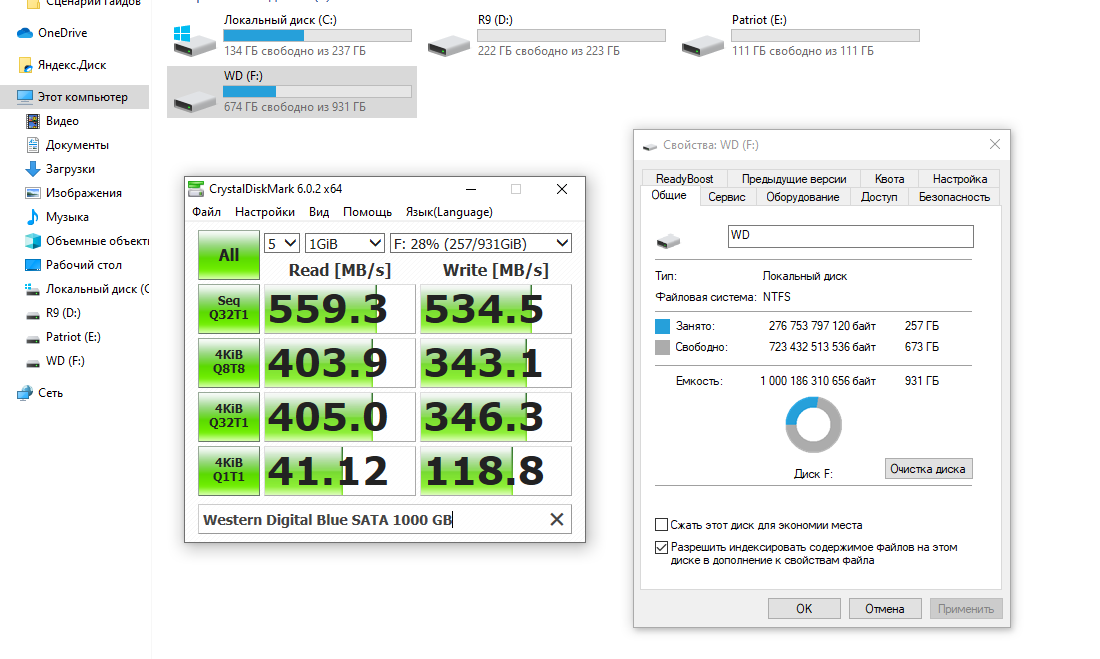Click the blue Занято color square
This screenshot has height=659, width=1100.
pyautogui.click(x=662, y=326)
